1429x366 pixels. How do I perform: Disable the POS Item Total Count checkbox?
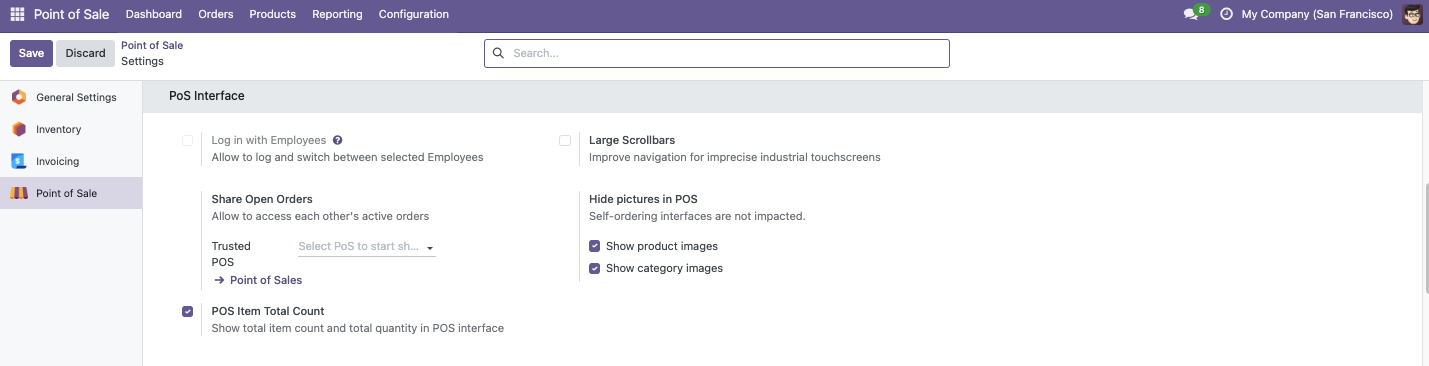(x=187, y=311)
